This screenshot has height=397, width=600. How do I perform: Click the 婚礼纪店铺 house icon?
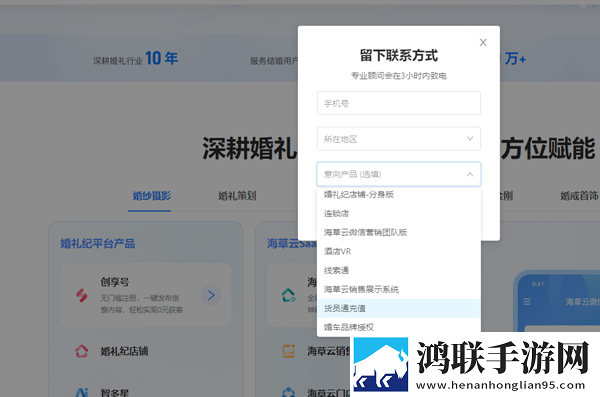pos(82,351)
